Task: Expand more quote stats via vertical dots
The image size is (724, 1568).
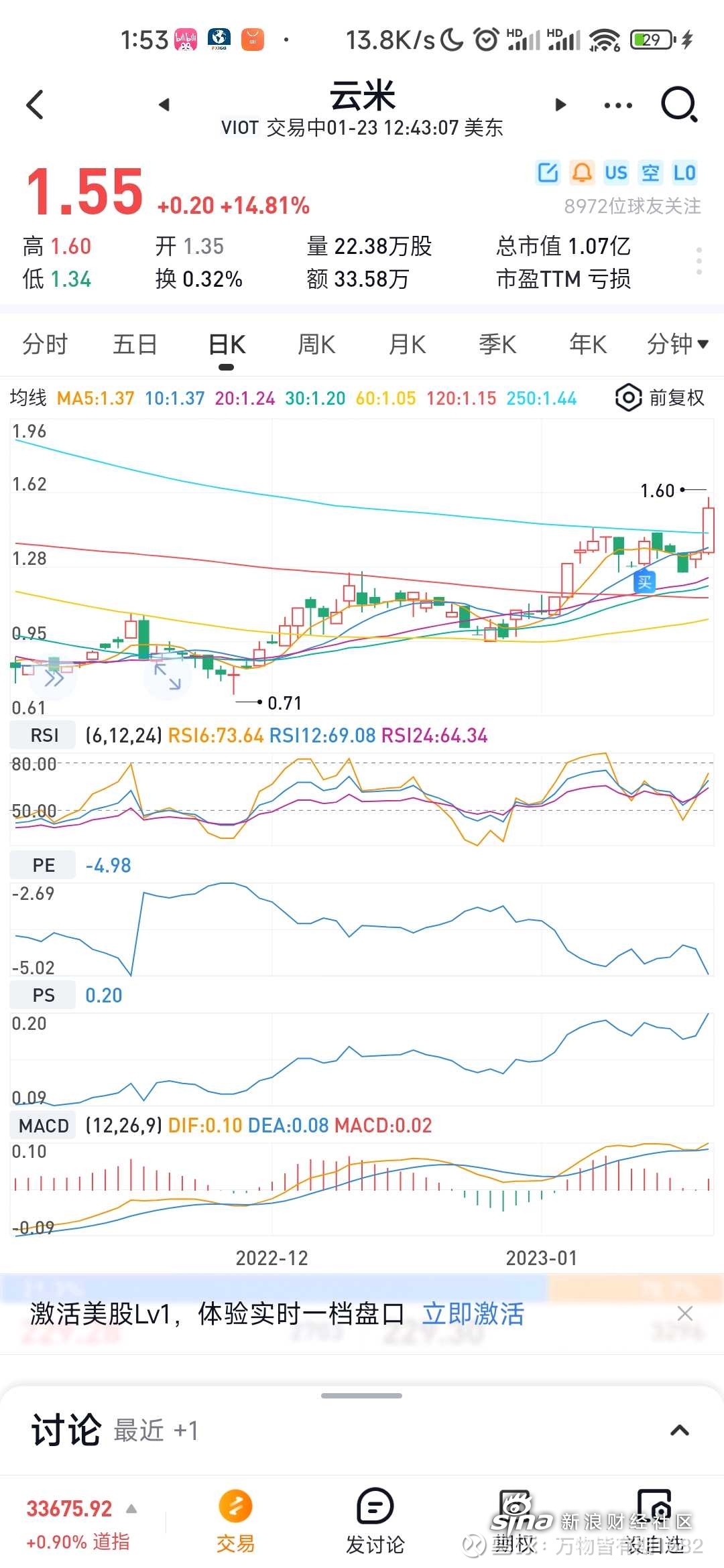Action: point(699,260)
